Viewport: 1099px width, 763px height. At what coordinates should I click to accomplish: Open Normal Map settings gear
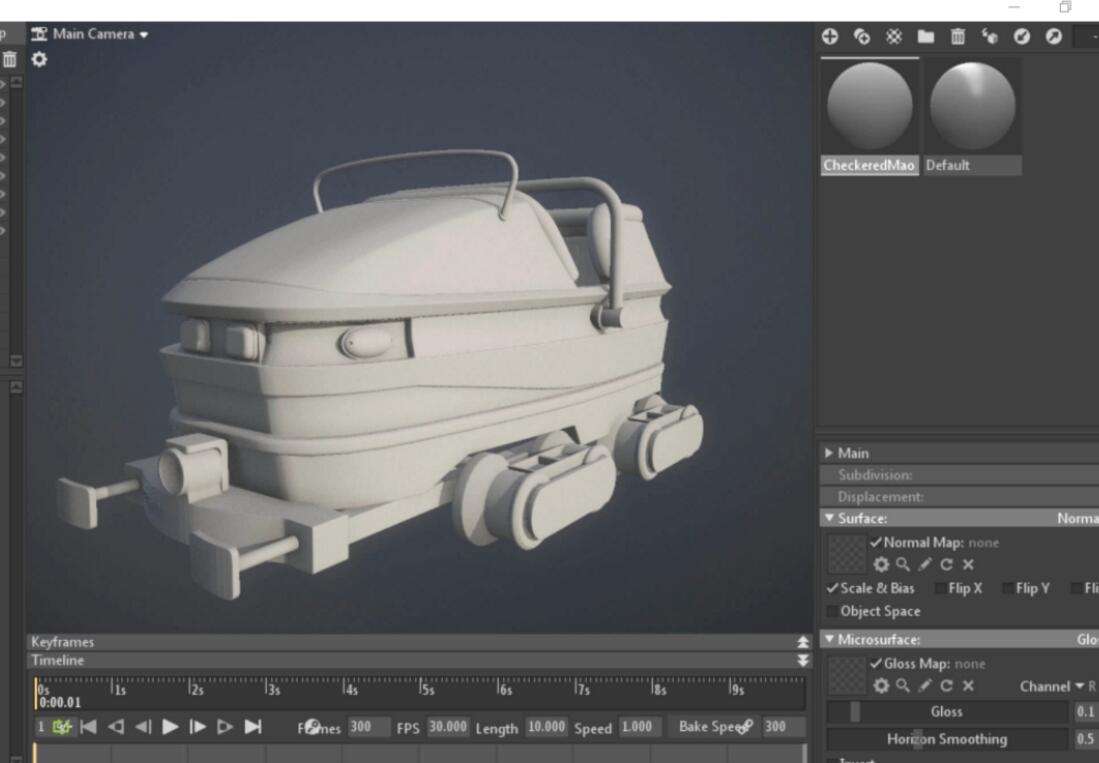[881, 565]
